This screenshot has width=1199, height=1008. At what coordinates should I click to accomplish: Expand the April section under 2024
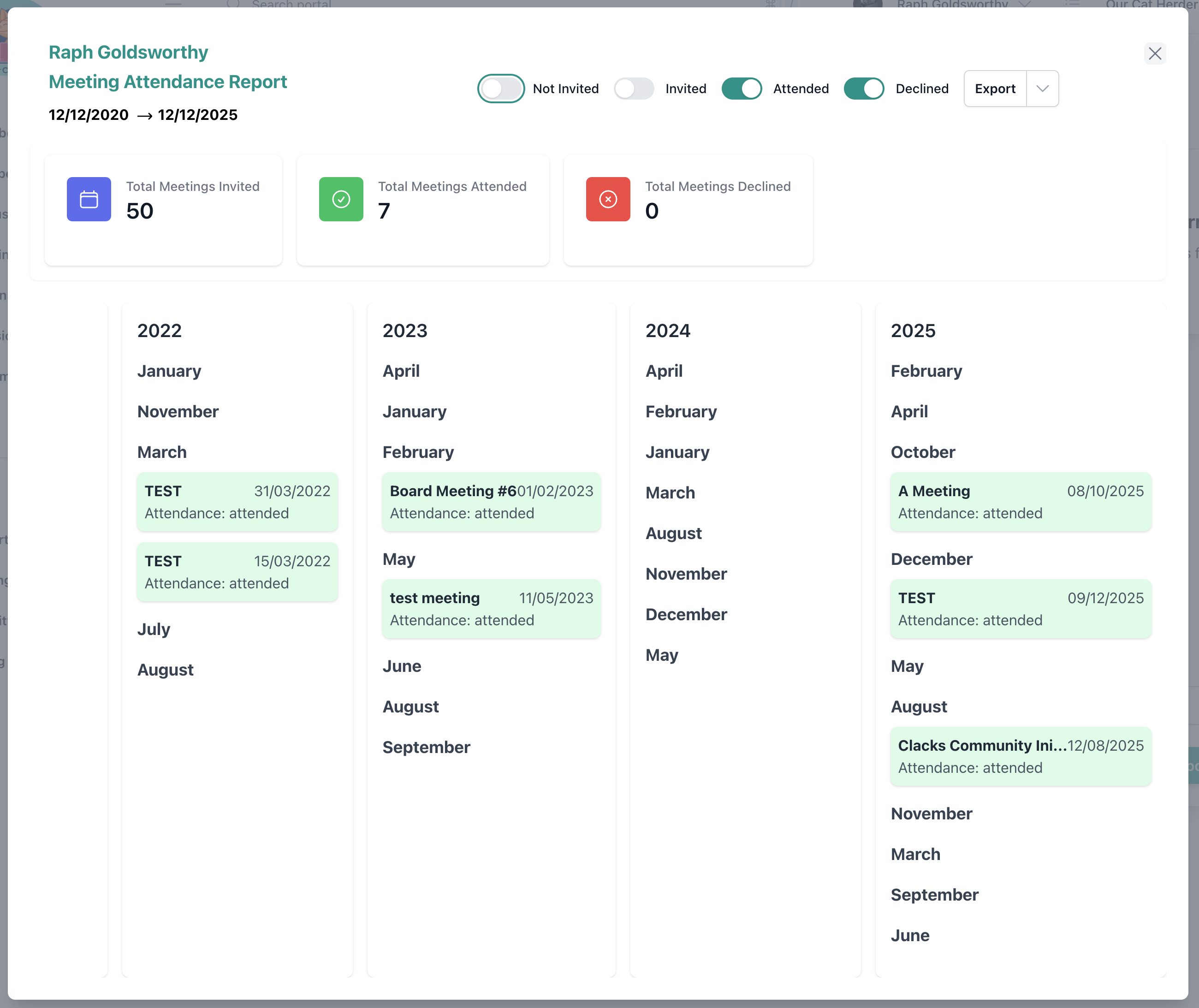(664, 371)
